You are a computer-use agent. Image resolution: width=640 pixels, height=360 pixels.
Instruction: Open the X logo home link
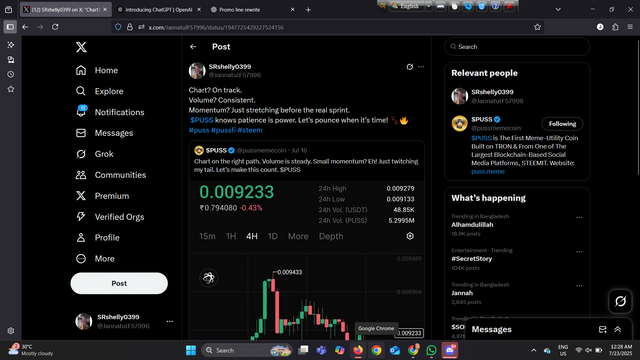coord(81,47)
